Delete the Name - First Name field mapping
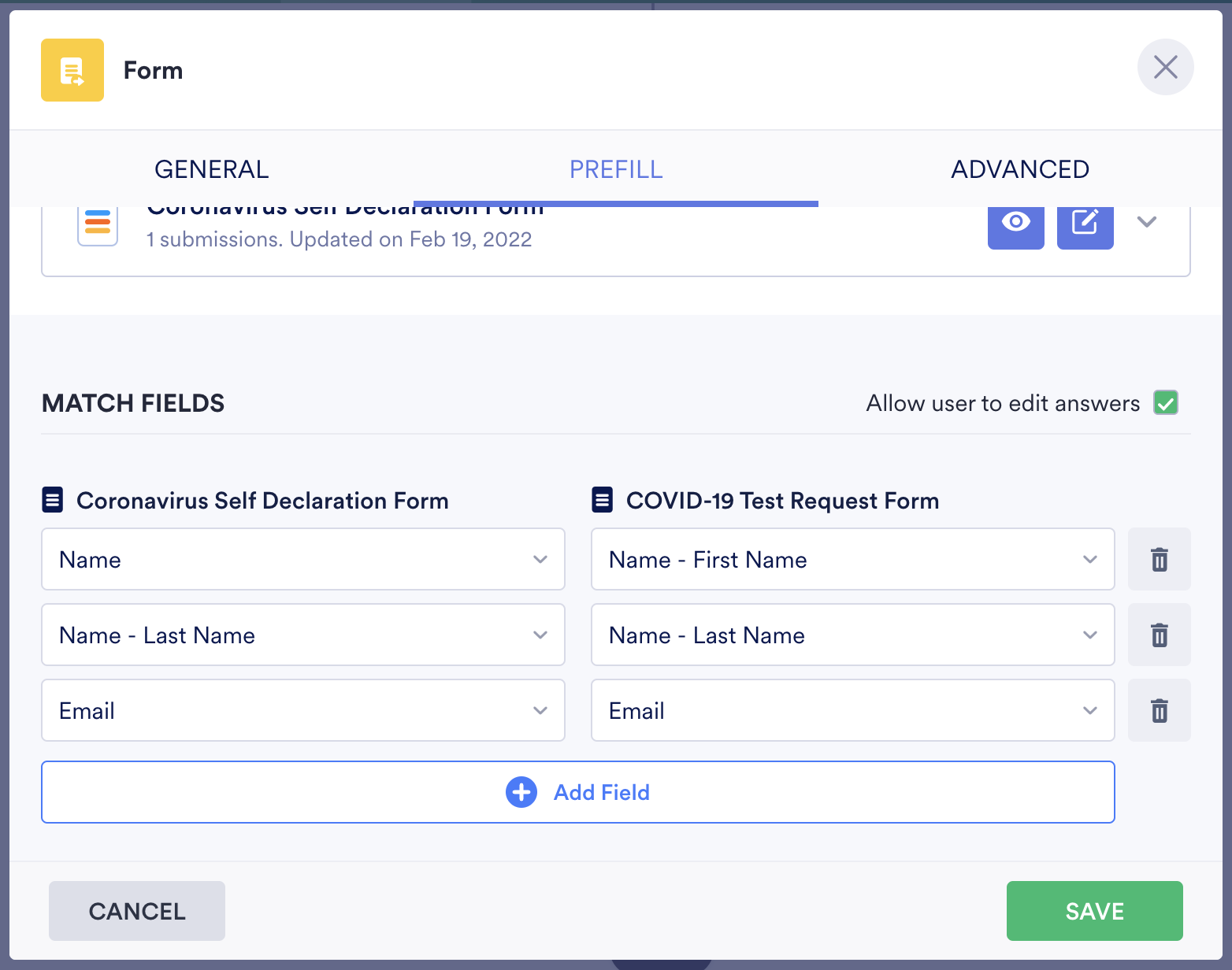The image size is (1232, 970). pos(1159,560)
